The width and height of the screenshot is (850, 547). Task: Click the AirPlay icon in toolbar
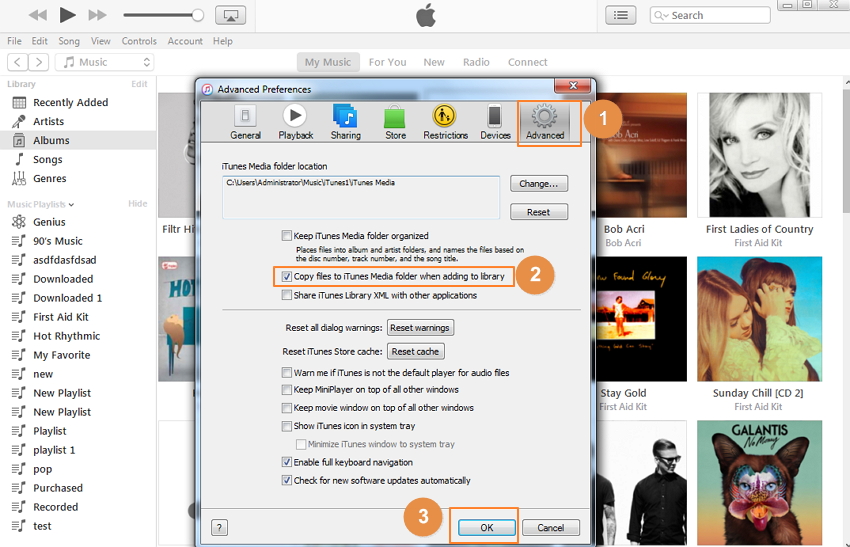pyautogui.click(x=230, y=15)
